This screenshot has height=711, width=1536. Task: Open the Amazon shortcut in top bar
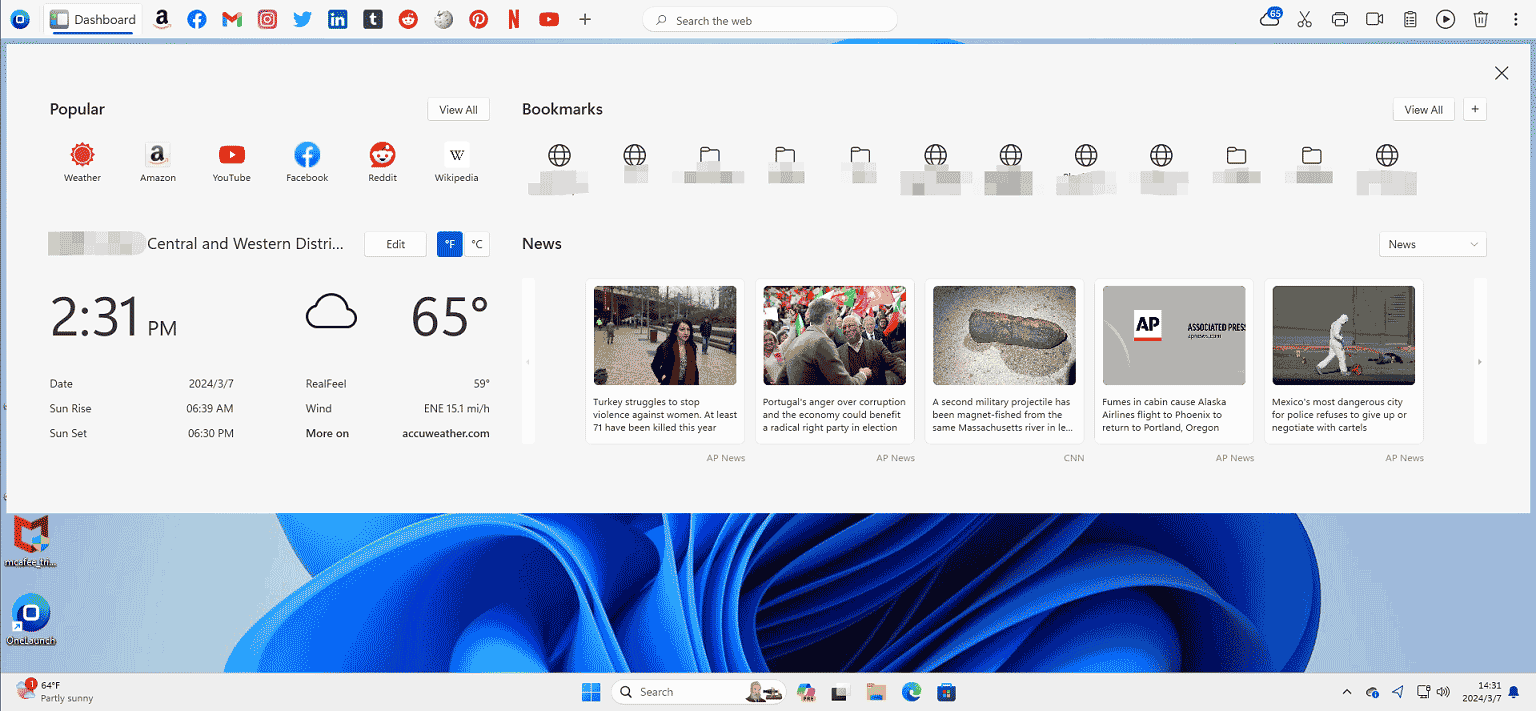point(162,19)
